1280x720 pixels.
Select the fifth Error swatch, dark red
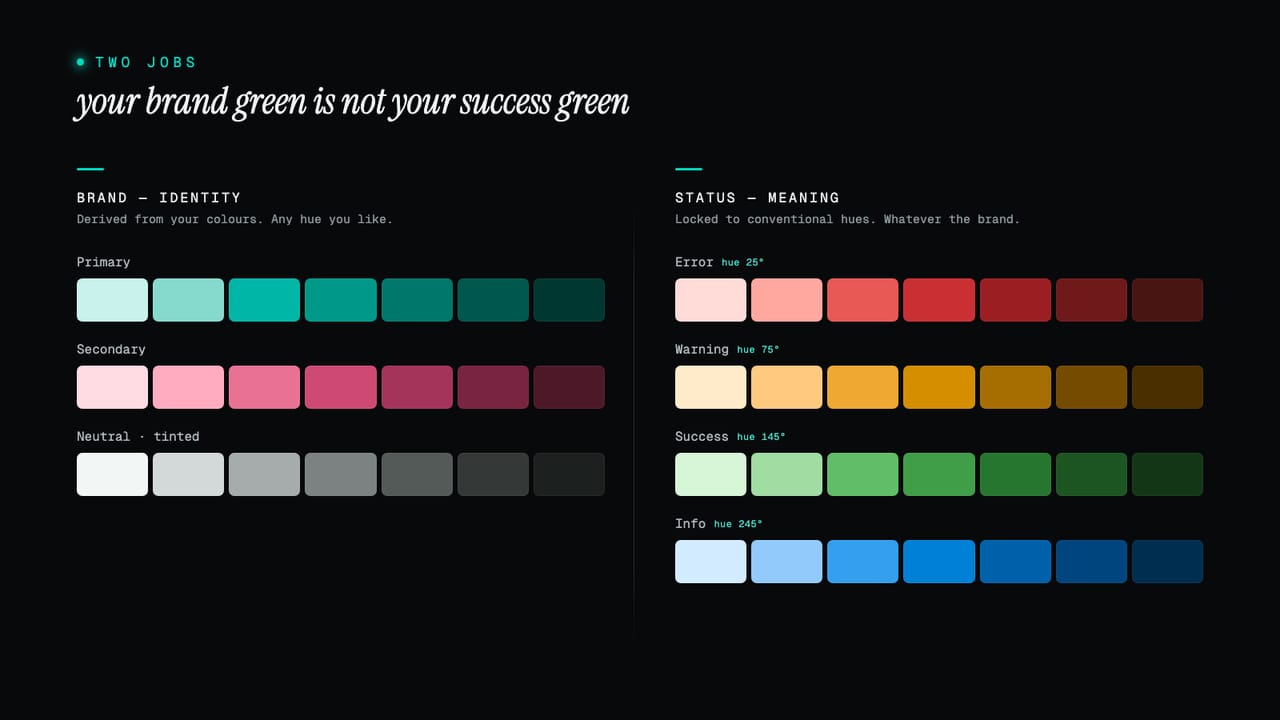point(1015,300)
